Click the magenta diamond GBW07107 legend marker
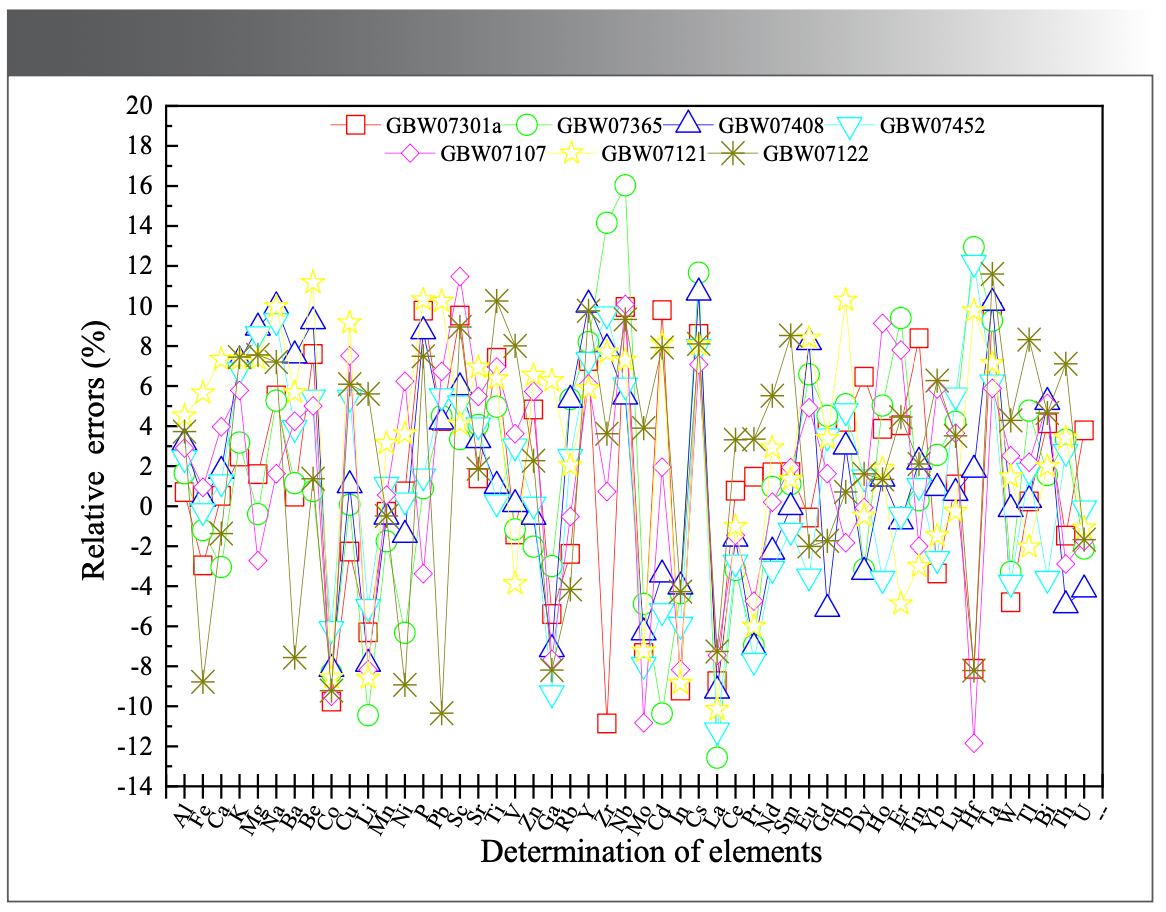The width and height of the screenshot is (1166, 912). 411,153
